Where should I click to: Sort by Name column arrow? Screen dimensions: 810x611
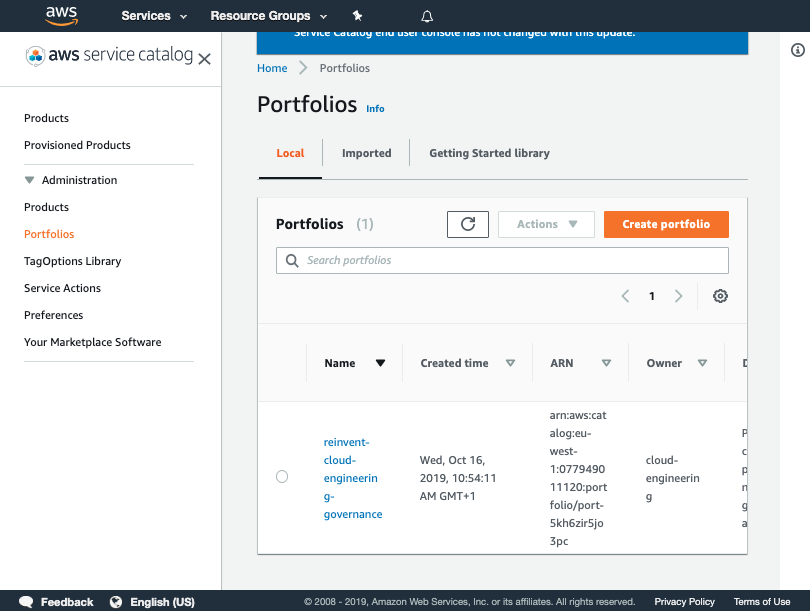tap(380, 363)
